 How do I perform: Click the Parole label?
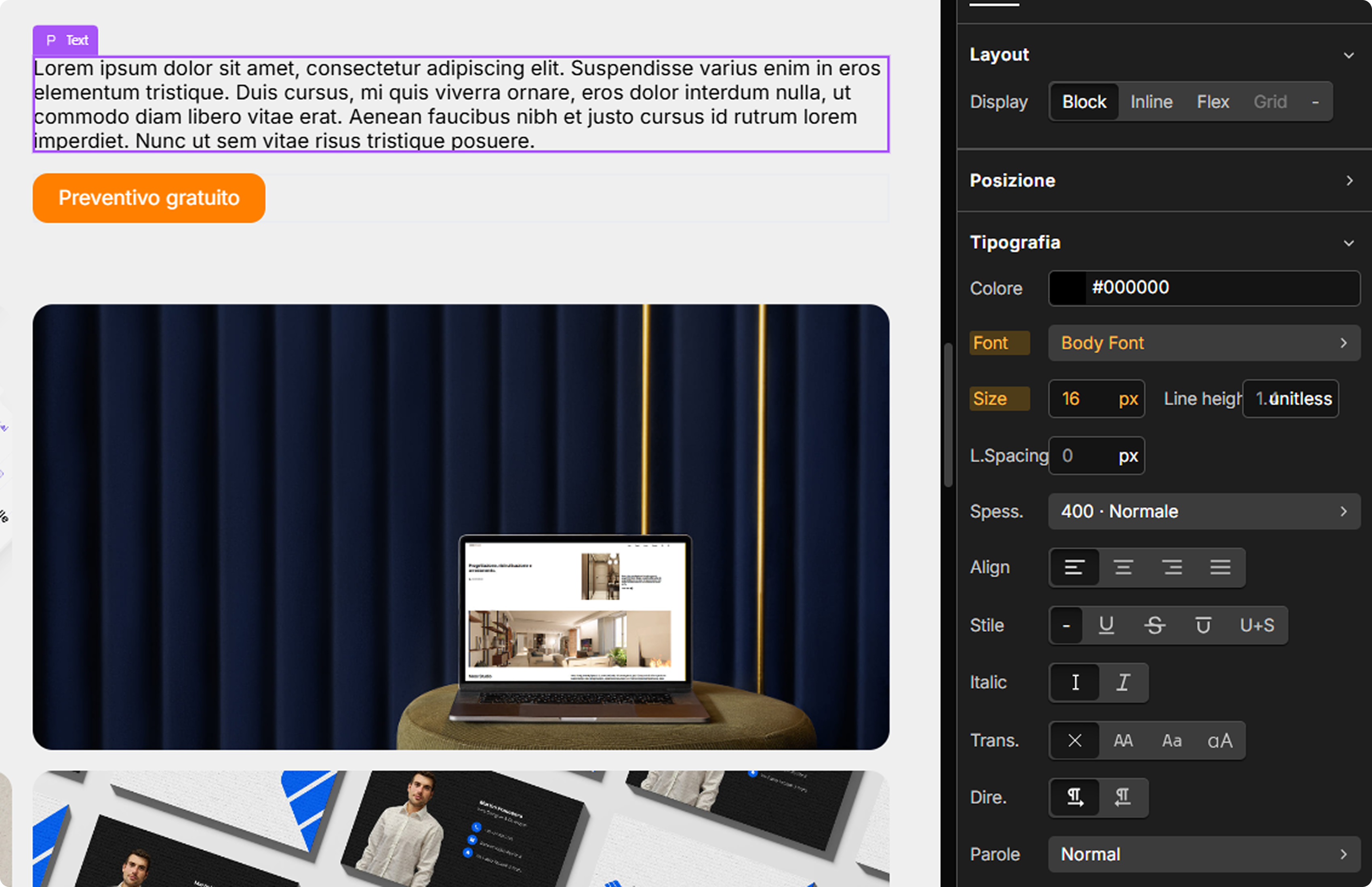(995, 855)
